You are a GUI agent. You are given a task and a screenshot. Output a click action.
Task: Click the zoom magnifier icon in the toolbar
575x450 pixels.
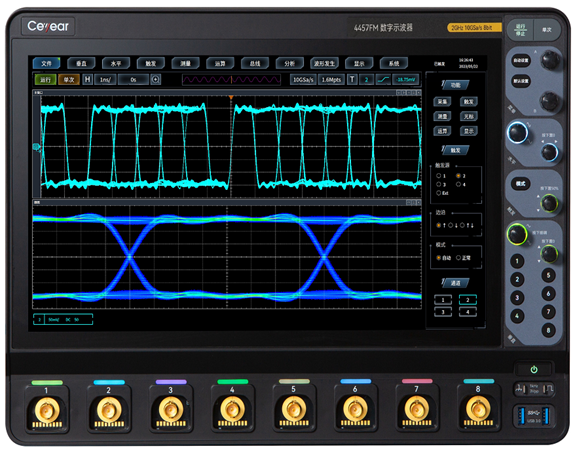(155, 79)
